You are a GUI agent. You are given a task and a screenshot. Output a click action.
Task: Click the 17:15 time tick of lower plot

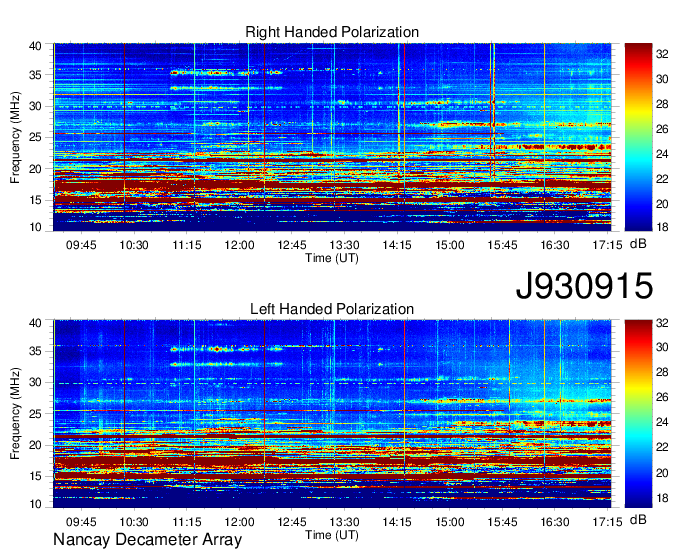608,522
